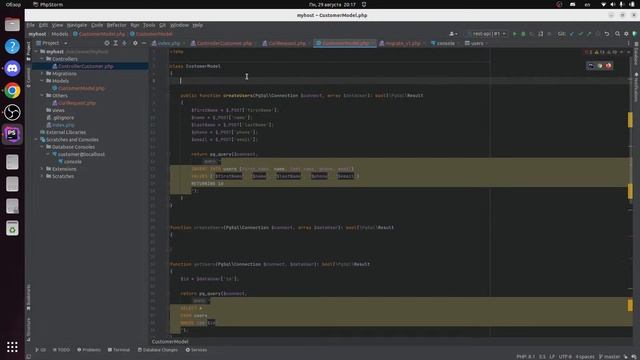
Task: Collapse the Models folder
Action: coord(42,81)
